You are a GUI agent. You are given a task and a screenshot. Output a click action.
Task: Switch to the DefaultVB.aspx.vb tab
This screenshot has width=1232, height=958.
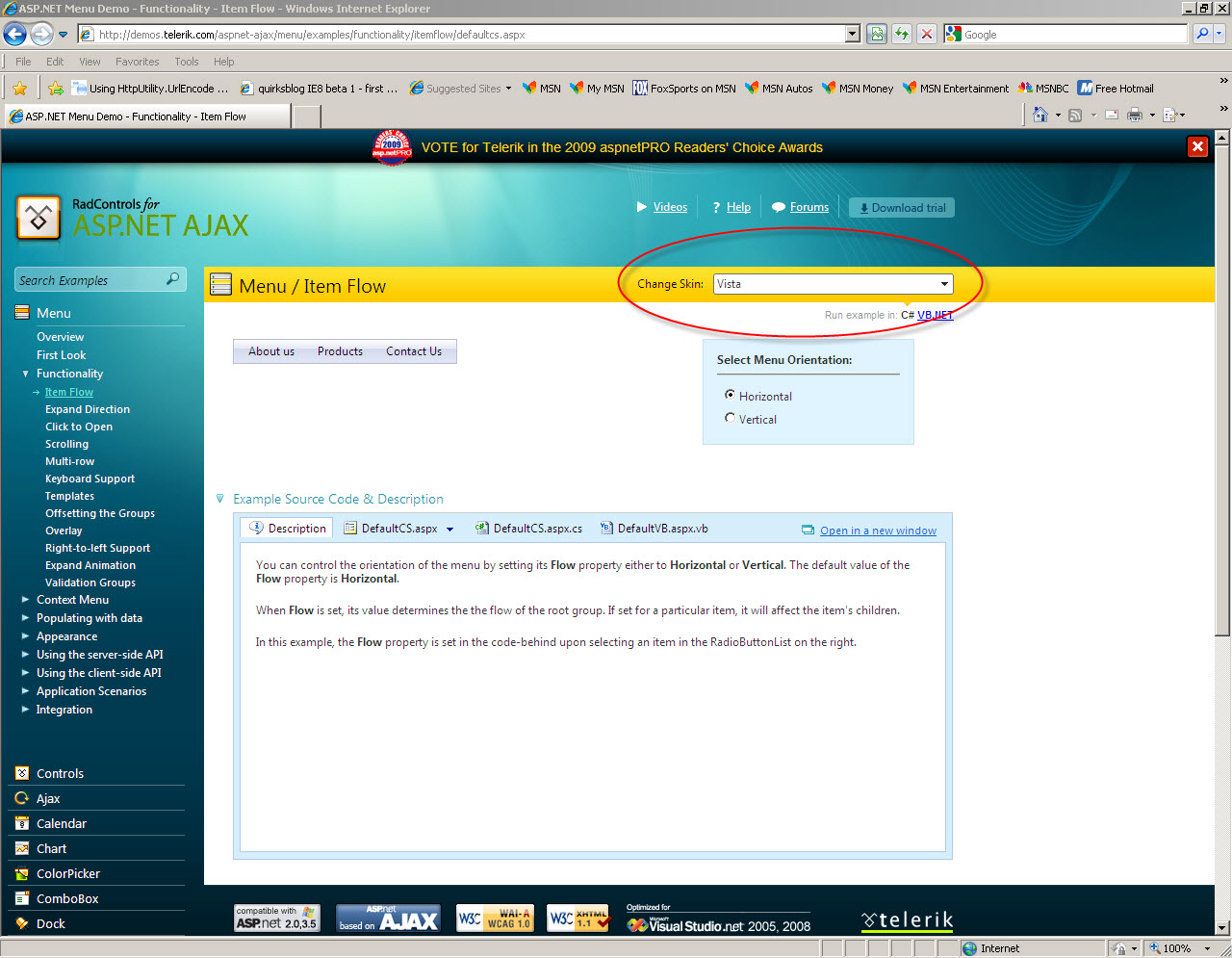(654, 529)
